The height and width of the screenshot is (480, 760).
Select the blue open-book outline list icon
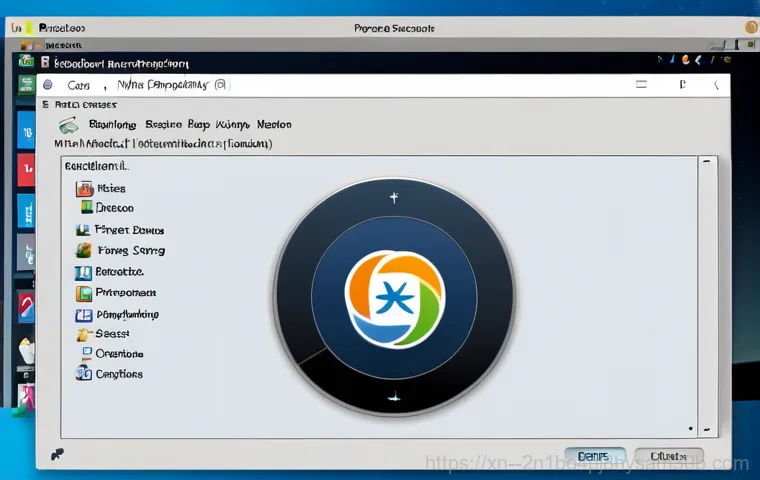[83, 315]
